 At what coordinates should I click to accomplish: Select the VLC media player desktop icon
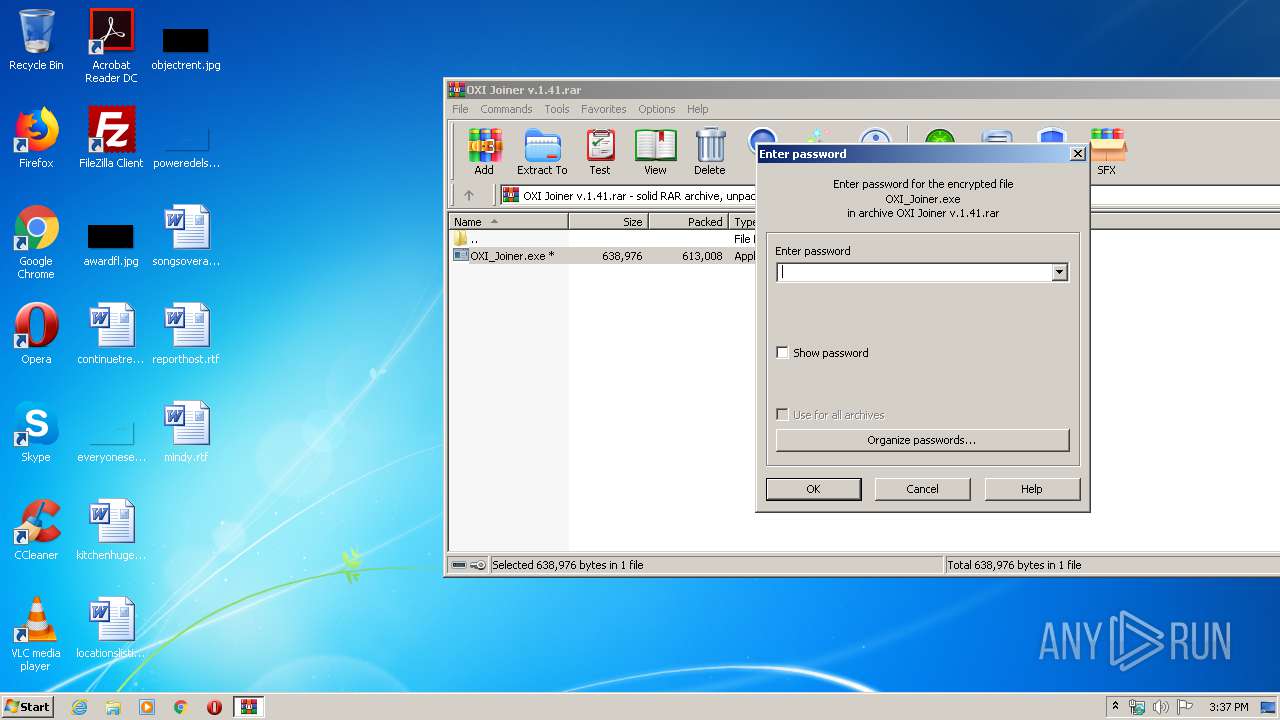coord(36,634)
